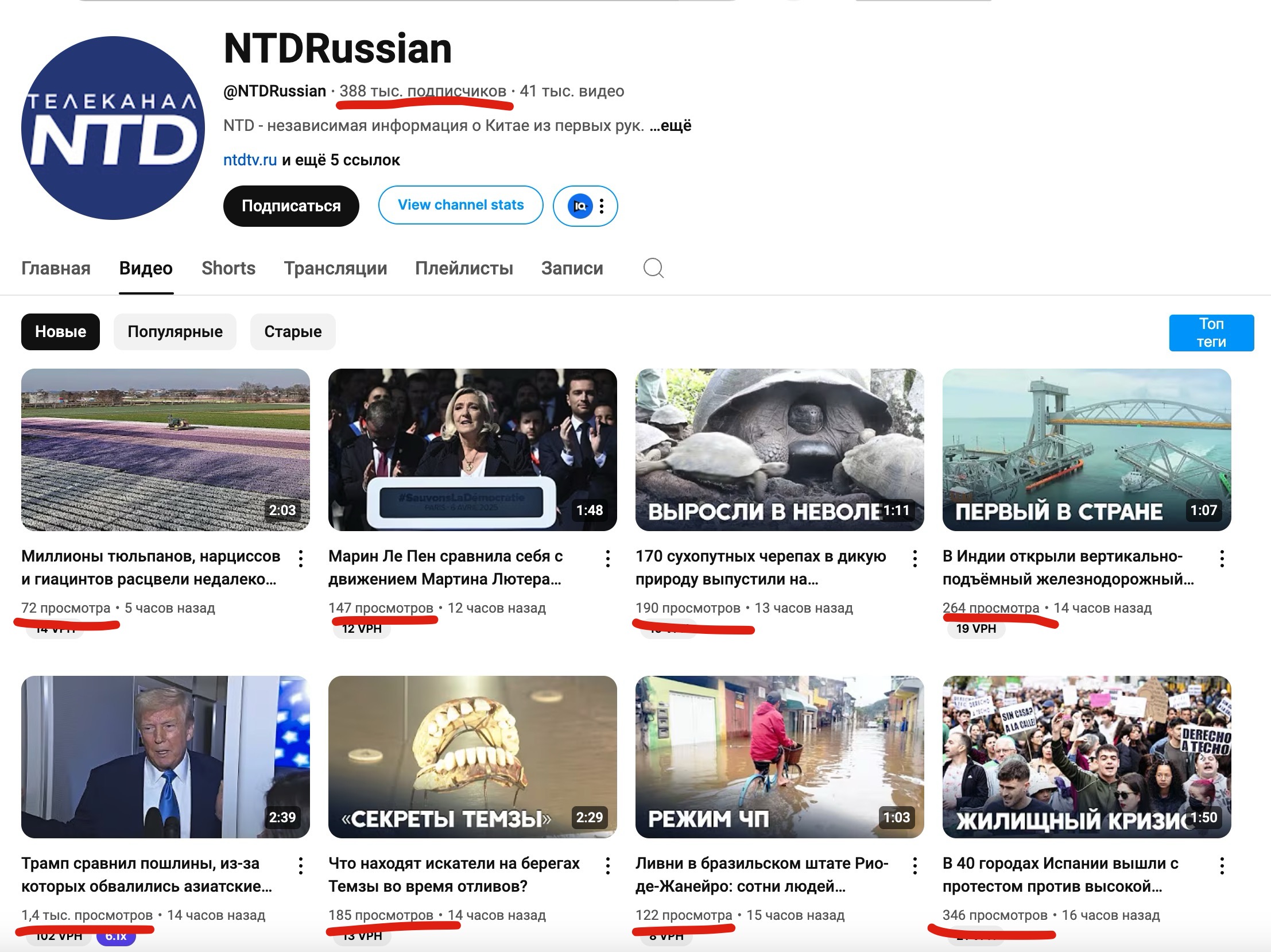Click '1,4 тыс. просмотров' view count
1271x952 pixels.
87,915
